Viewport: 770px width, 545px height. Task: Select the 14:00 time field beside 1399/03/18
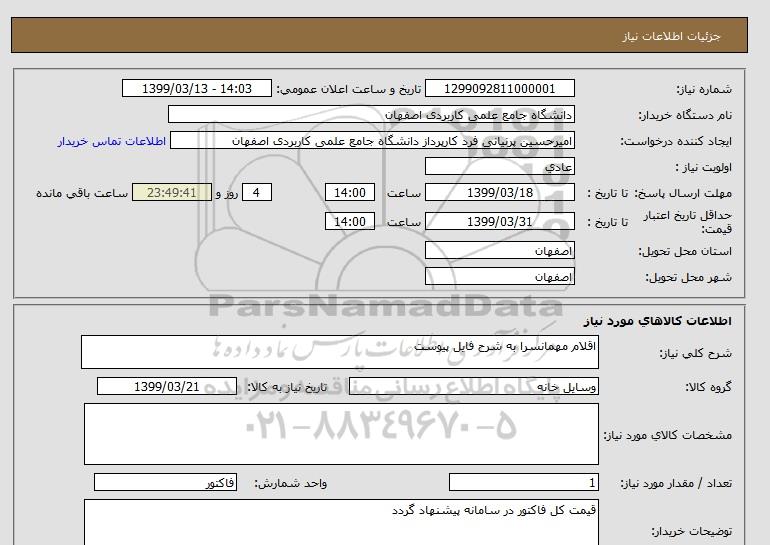(350, 192)
